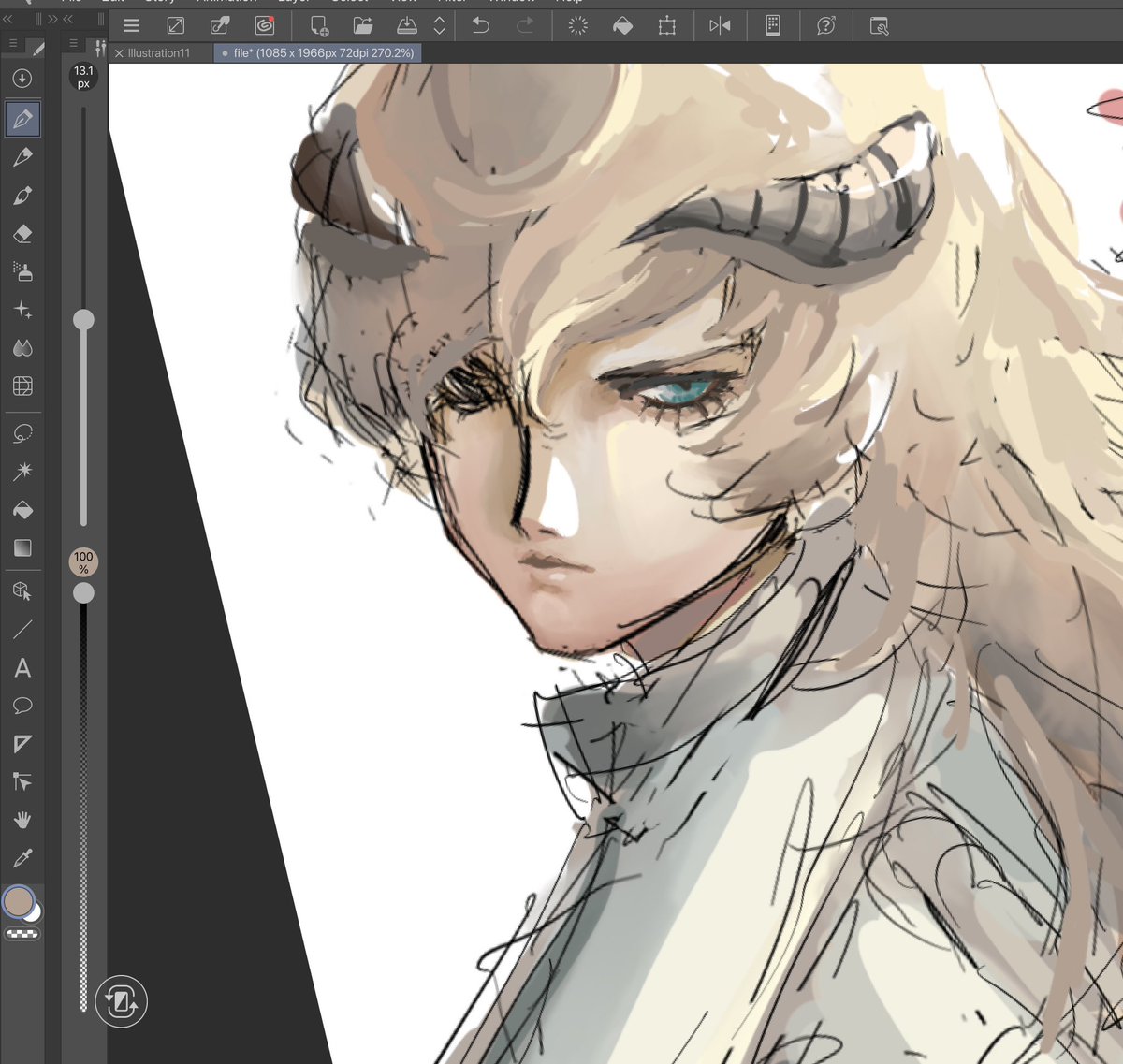The height and width of the screenshot is (1064, 1123).
Task: Open the Tool palette menu icon
Action: tap(12, 44)
